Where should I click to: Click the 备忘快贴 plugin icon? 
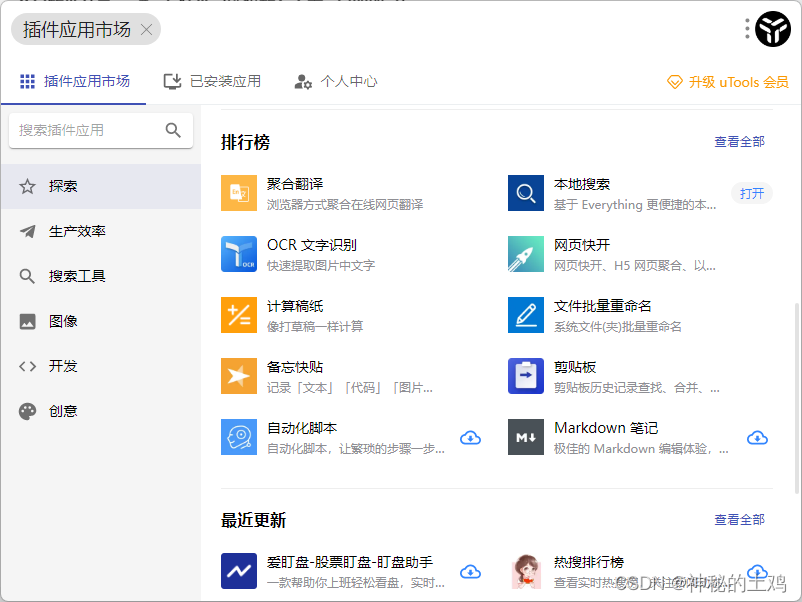[239, 376]
